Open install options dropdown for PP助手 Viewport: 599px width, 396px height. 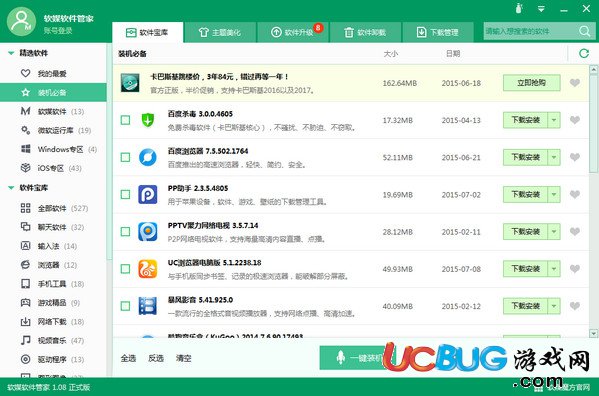pos(554,194)
